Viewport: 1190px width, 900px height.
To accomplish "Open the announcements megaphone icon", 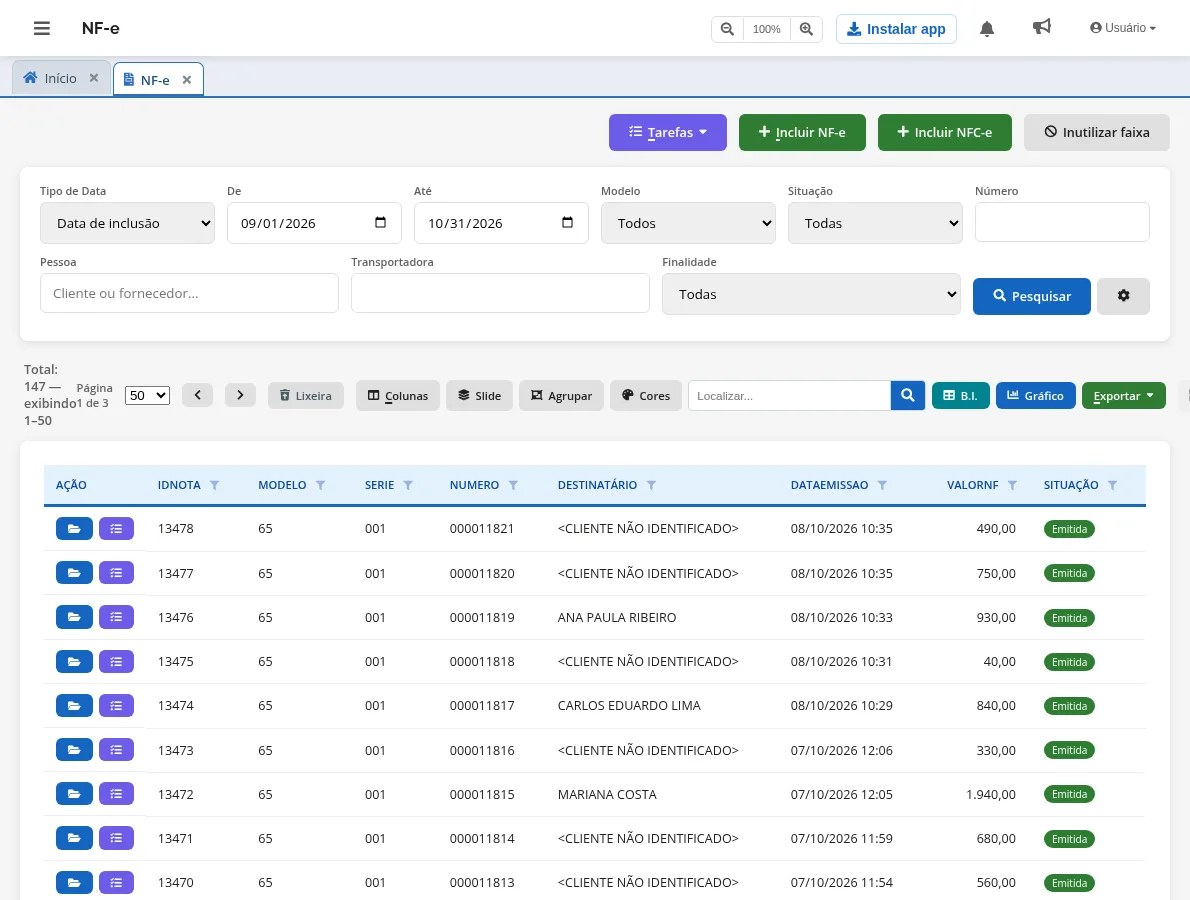I will click(x=1042, y=27).
